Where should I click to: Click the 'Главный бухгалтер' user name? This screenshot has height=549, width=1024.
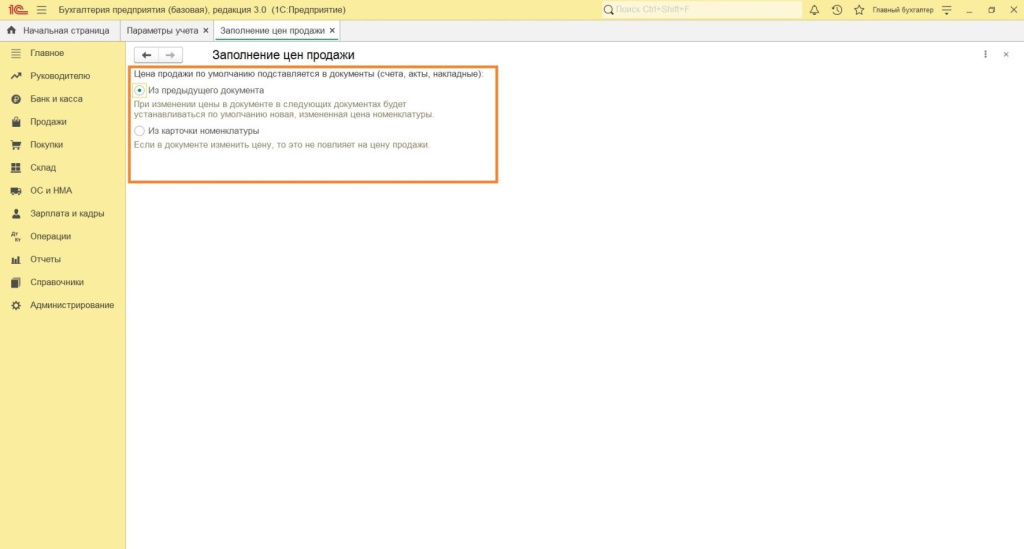click(x=902, y=10)
